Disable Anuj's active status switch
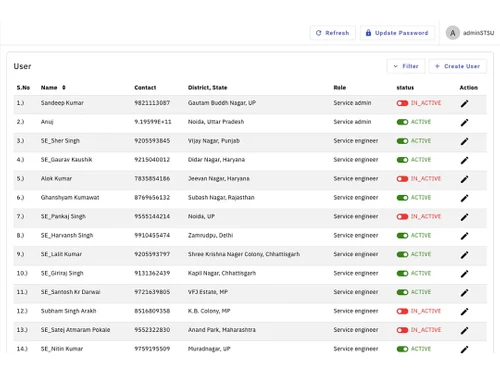This screenshot has height=375, width=500. [x=402, y=122]
